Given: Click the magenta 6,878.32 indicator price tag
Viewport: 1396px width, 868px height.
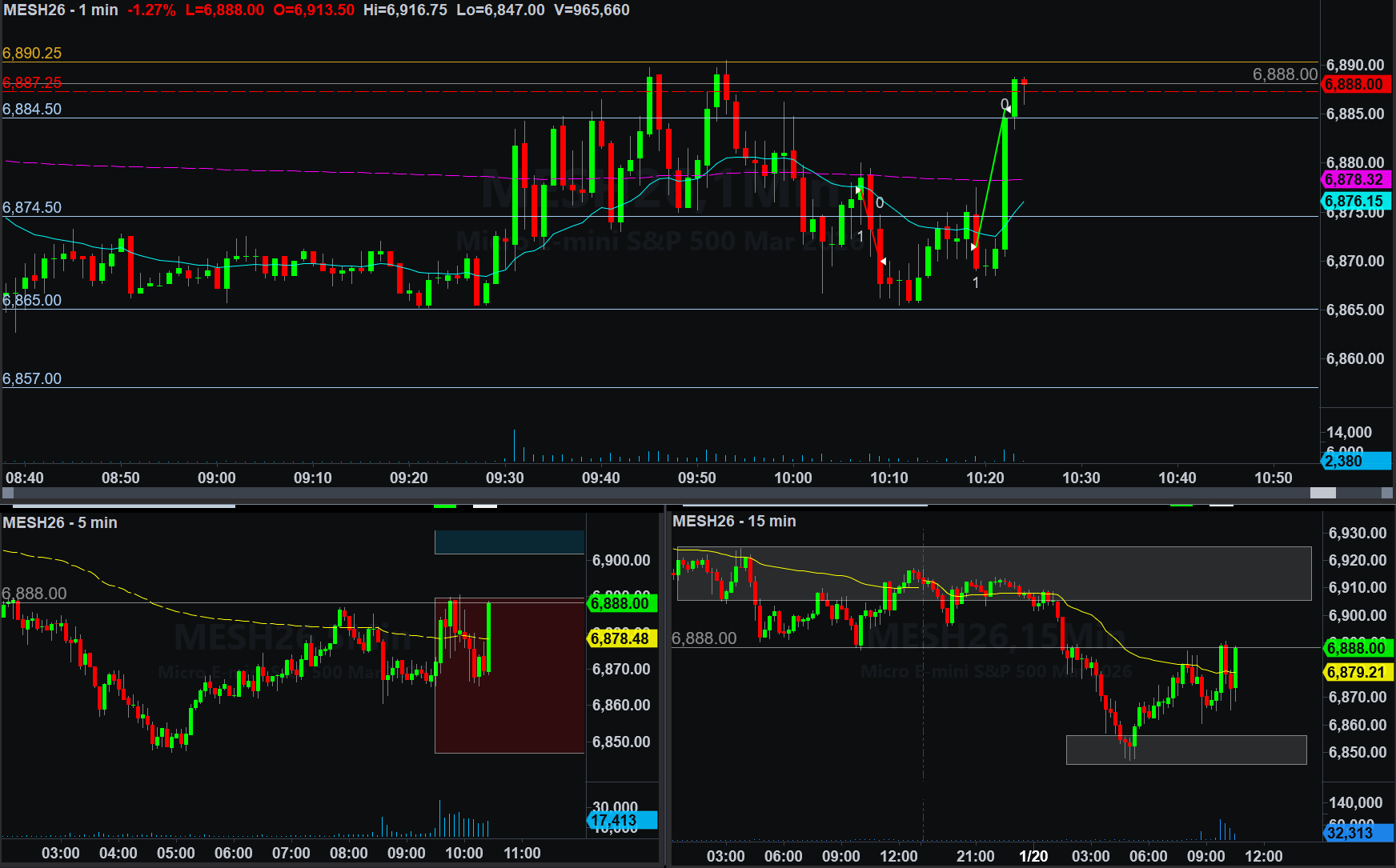Looking at the screenshot, I should tap(1356, 180).
